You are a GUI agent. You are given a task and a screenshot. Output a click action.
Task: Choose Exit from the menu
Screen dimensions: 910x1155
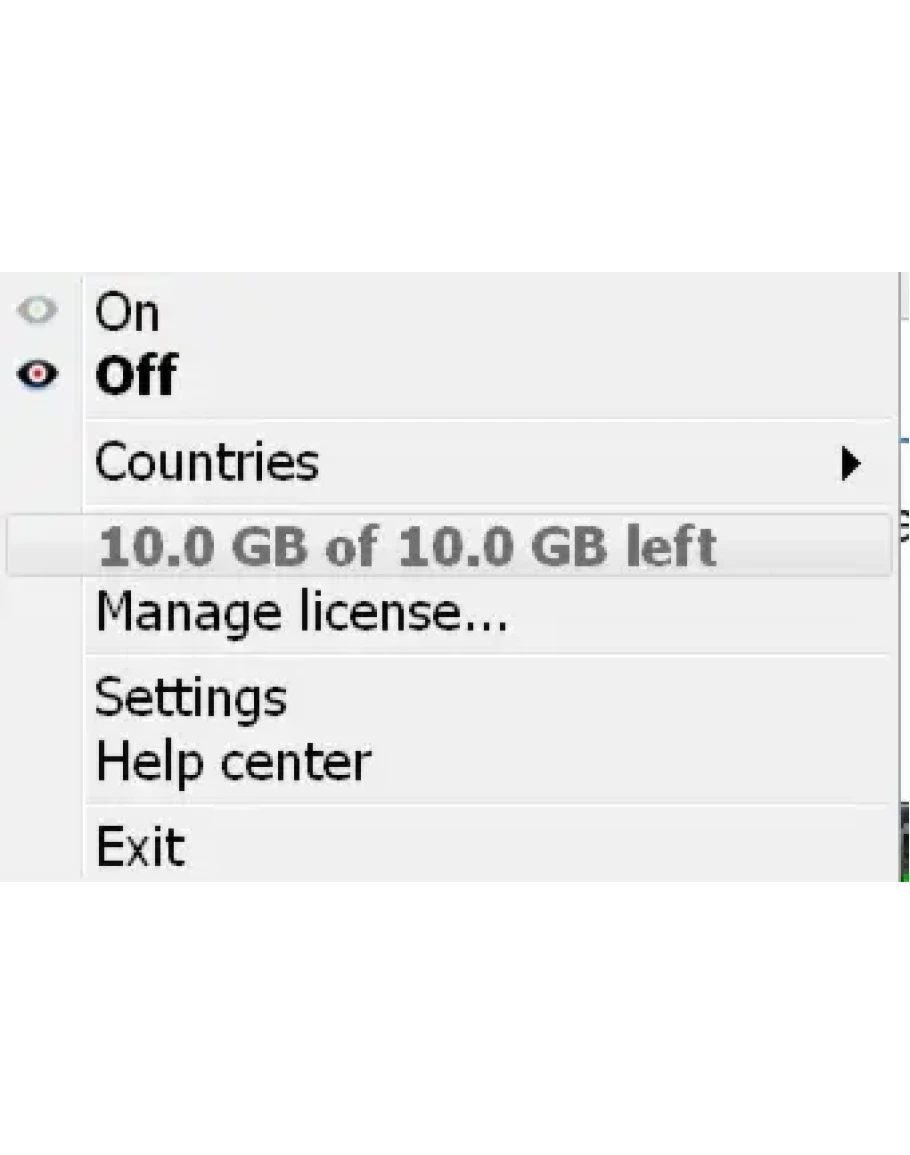coord(140,847)
